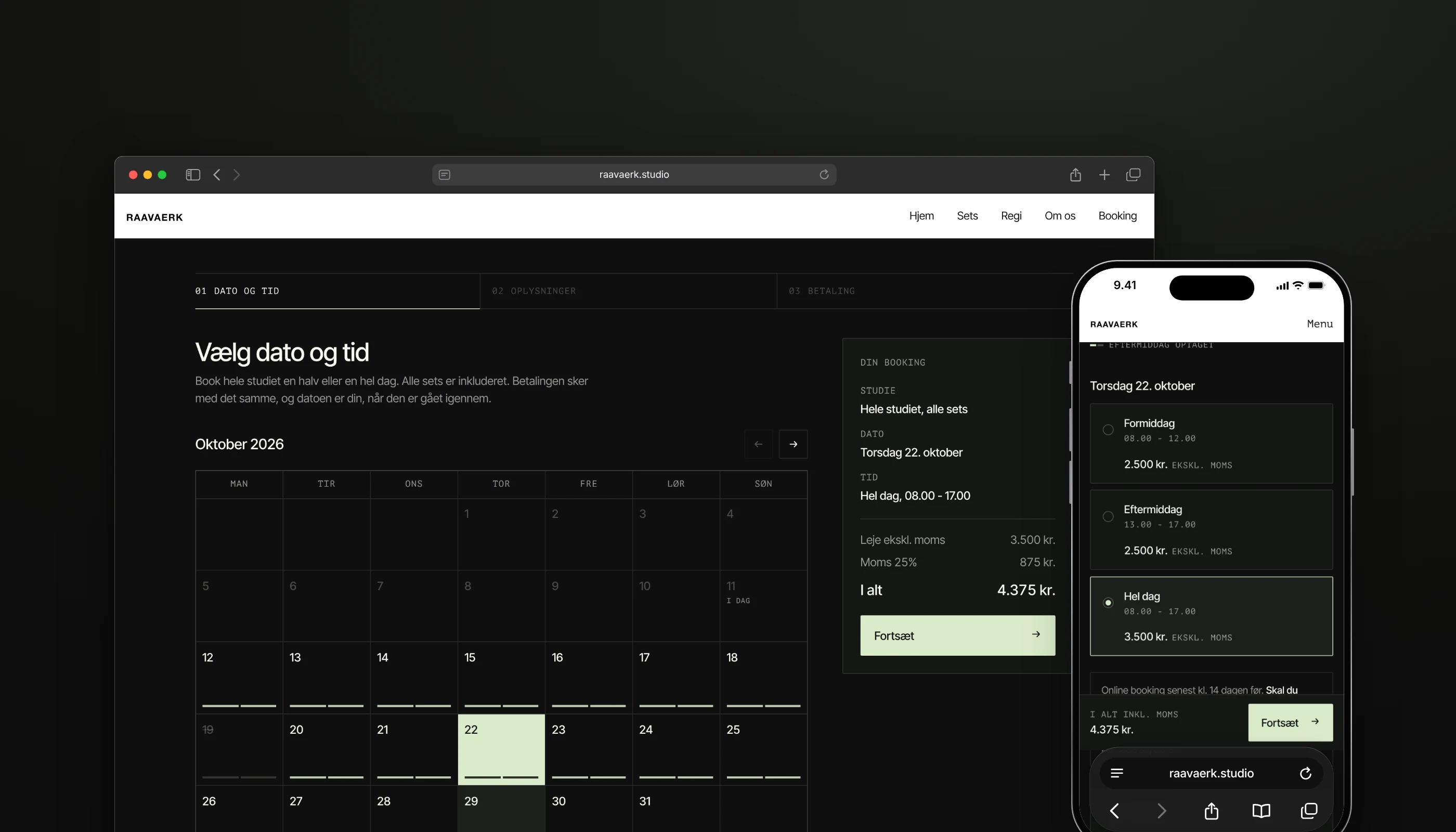
Task: Tap the phone browser back chevron
Action: pyautogui.click(x=1114, y=811)
